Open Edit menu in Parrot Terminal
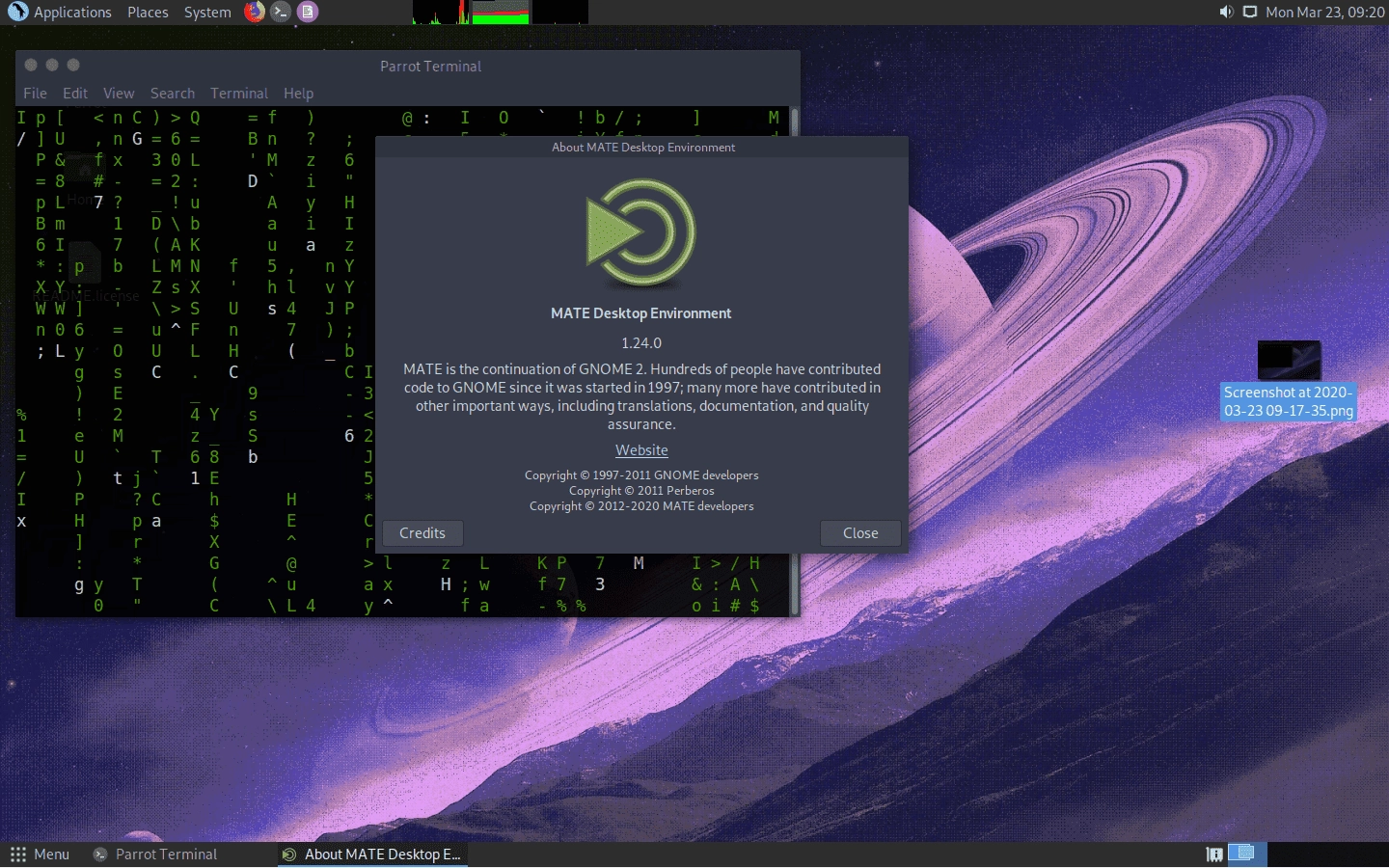The image size is (1389, 868). pyautogui.click(x=75, y=94)
